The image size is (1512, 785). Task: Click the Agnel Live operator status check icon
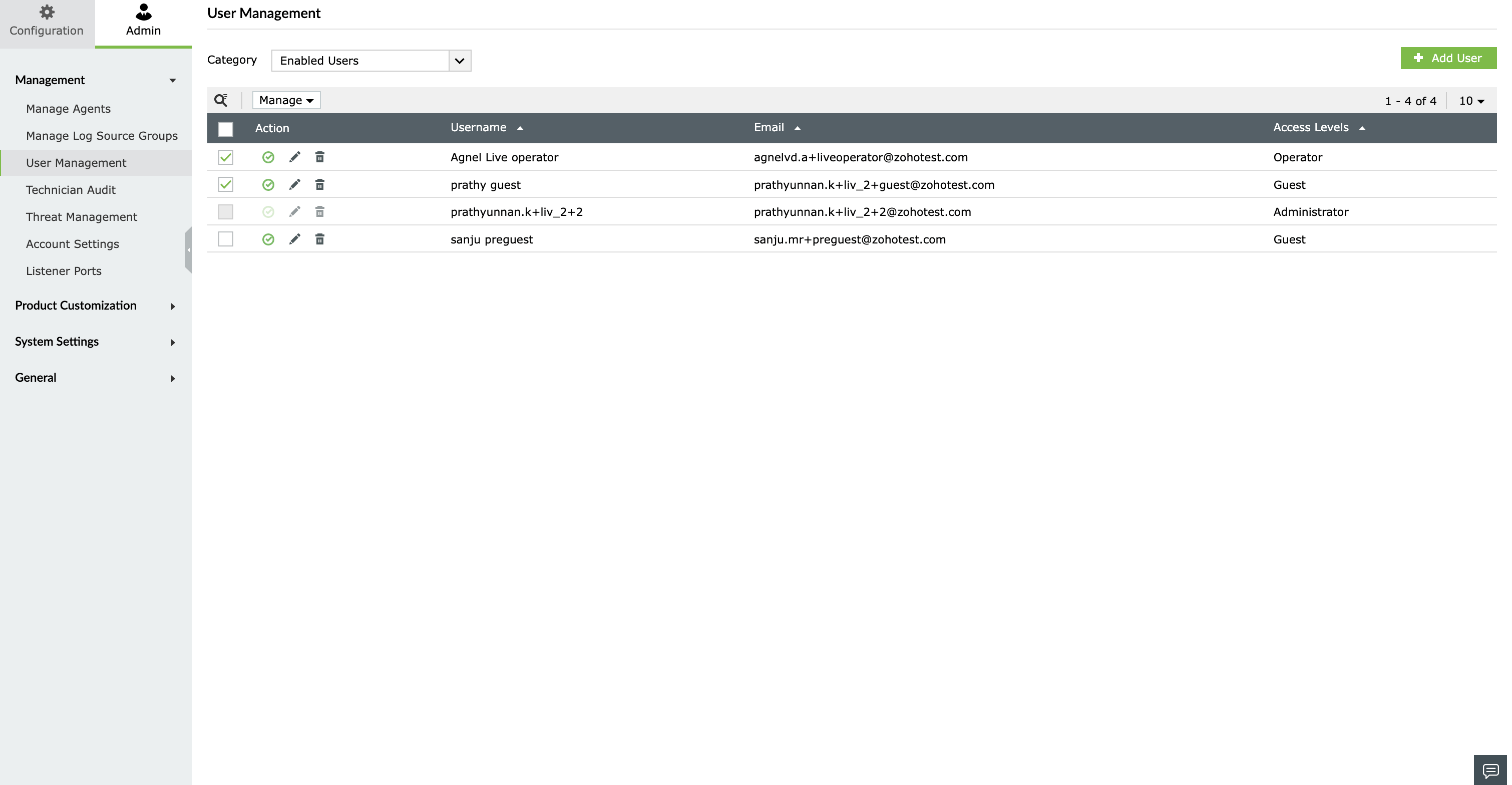point(268,157)
